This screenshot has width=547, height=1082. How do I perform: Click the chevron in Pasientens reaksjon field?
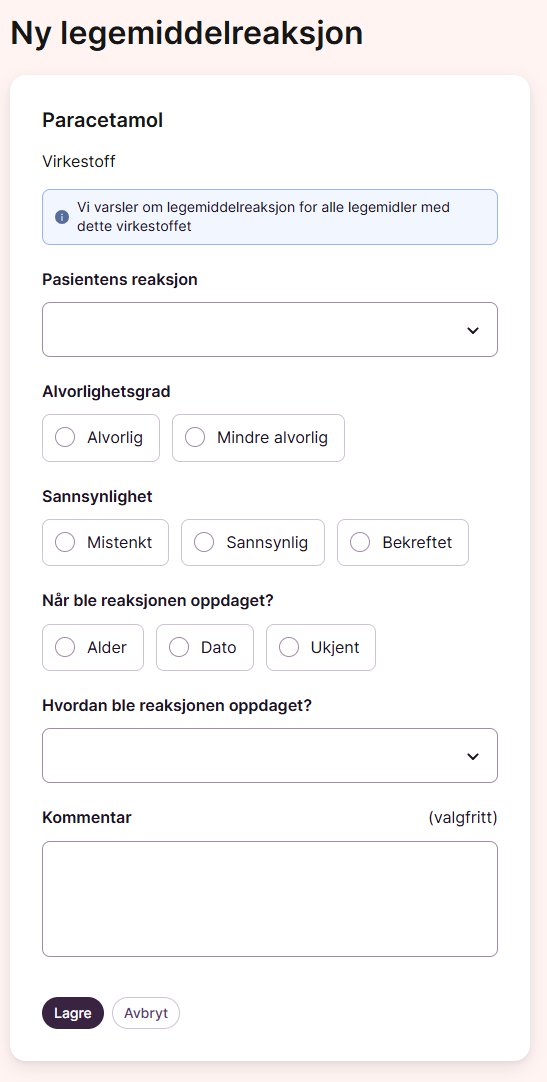pyautogui.click(x=473, y=330)
